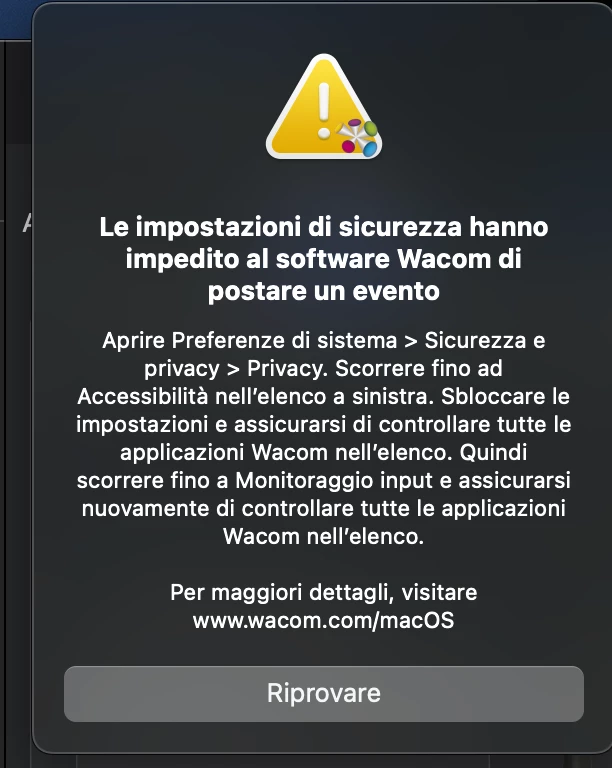Screen dimensions: 612x768
Task: Click the 'Sicurezza e' text in the instructions
Action: tap(484, 340)
